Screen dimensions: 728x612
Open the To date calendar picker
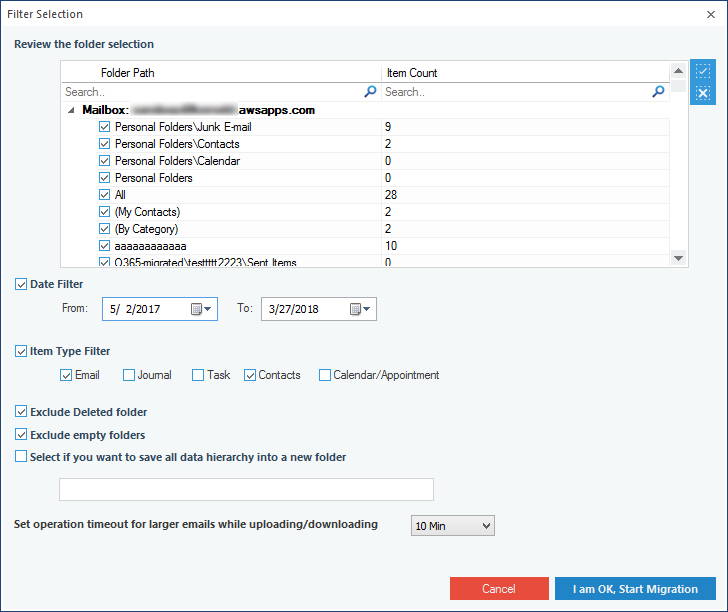click(361, 310)
